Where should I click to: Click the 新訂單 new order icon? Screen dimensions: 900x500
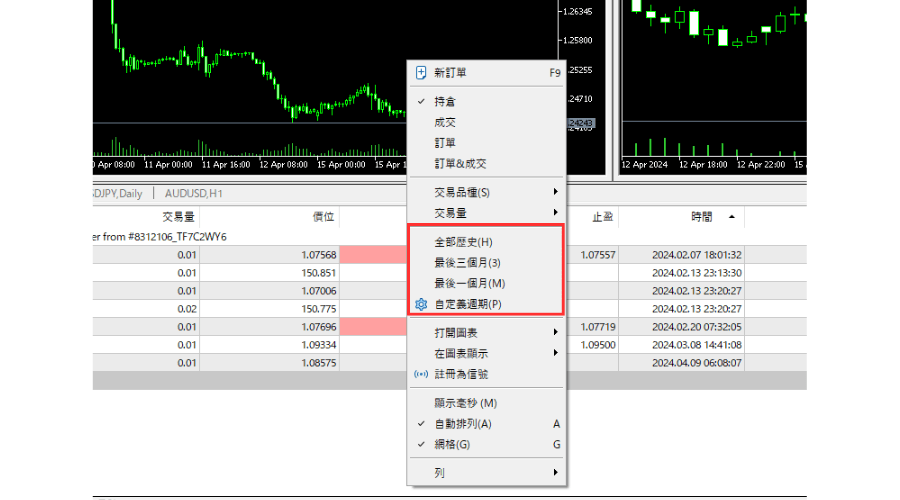[421, 73]
